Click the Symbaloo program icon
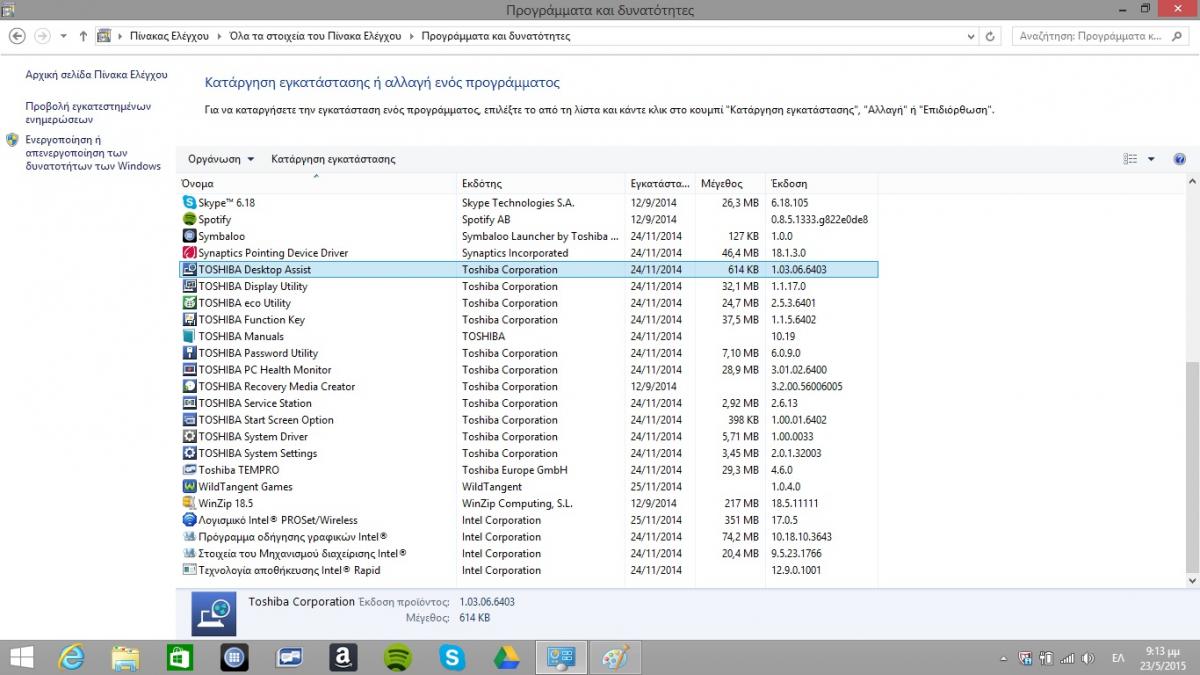This screenshot has height=675, width=1200. click(x=190, y=236)
